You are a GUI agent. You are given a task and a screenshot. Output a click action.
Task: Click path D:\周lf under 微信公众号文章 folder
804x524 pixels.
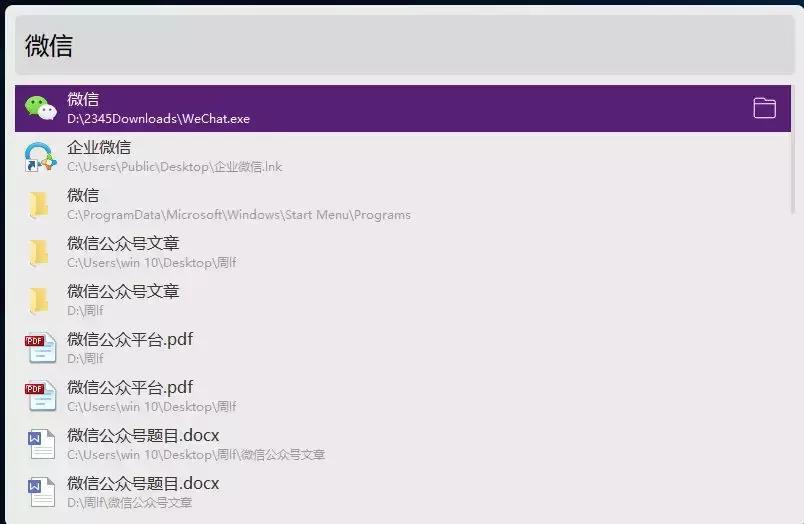(x=85, y=311)
